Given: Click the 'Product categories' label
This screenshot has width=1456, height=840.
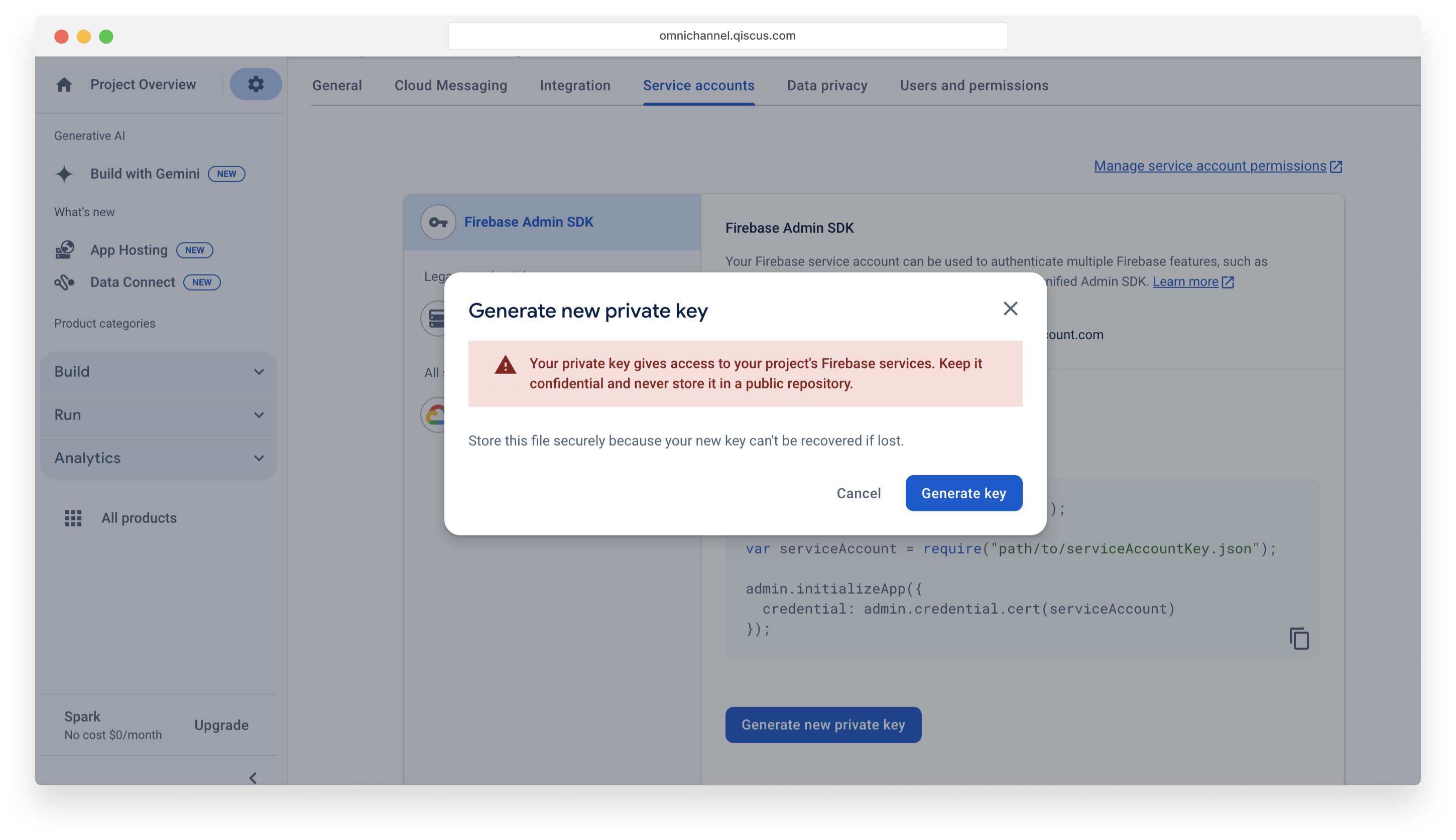Looking at the screenshot, I should click(x=104, y=324).
